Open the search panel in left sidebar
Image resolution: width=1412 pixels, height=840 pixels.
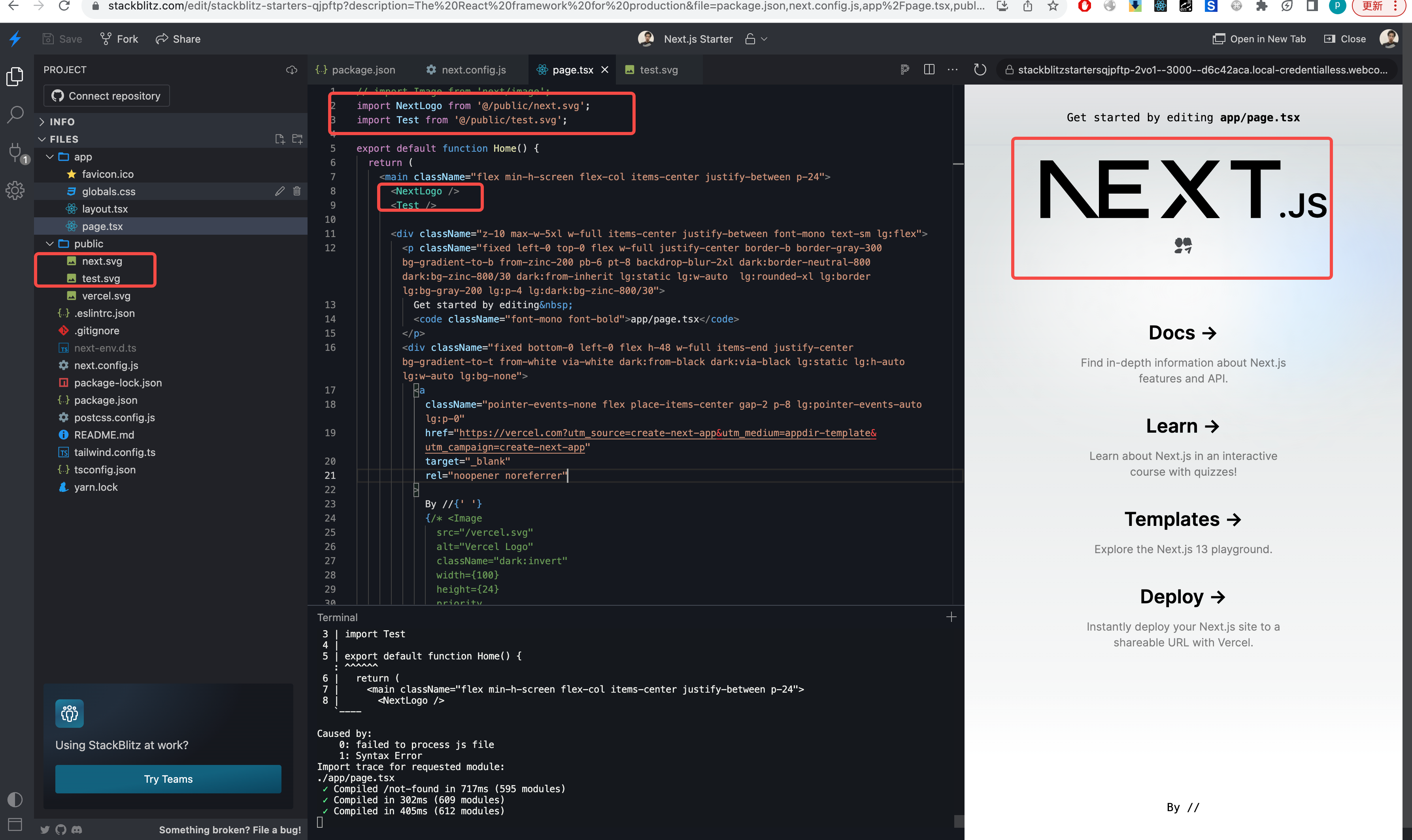pos(15,114)
